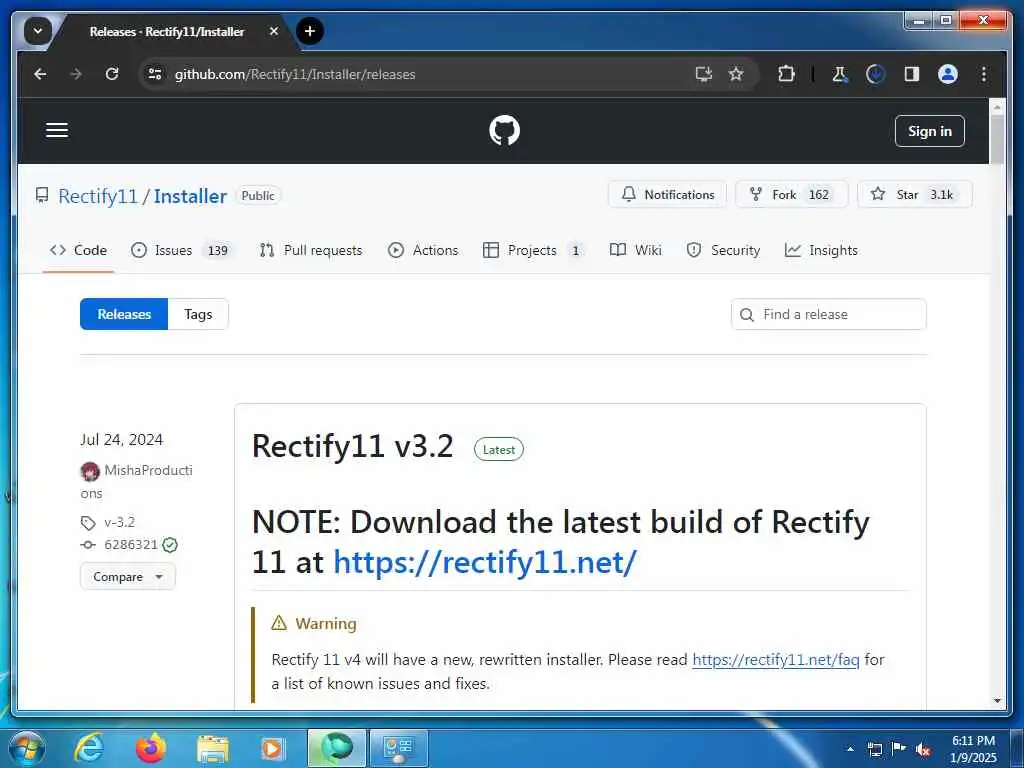1024x768 pixels.
Task: Select the Releases button
Action: point(124,314)
